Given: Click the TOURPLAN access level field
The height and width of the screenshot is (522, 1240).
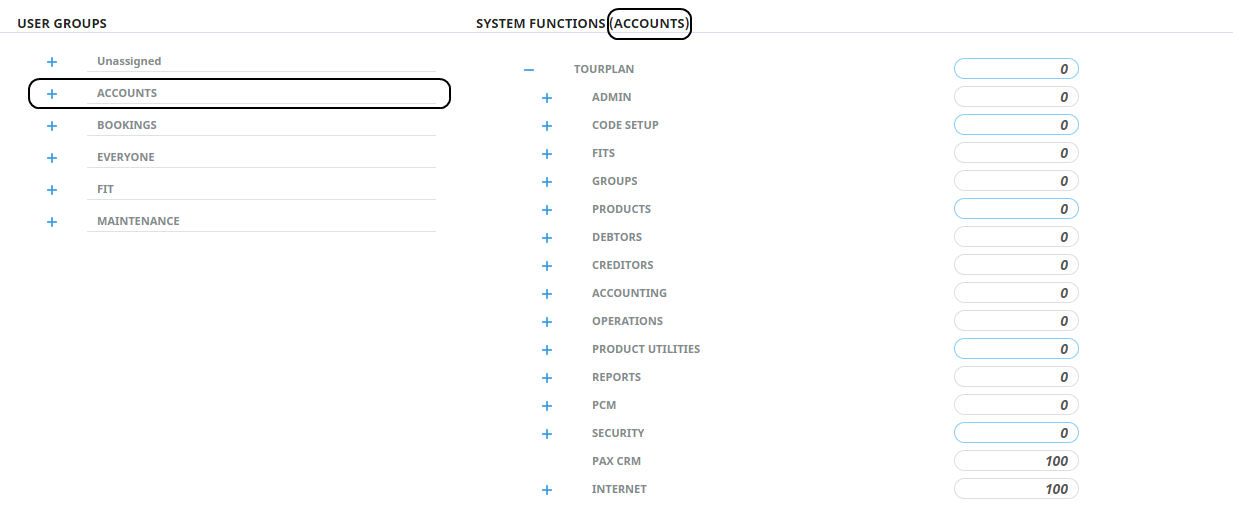Looking at the screenshot, I should coord(1016,69).
